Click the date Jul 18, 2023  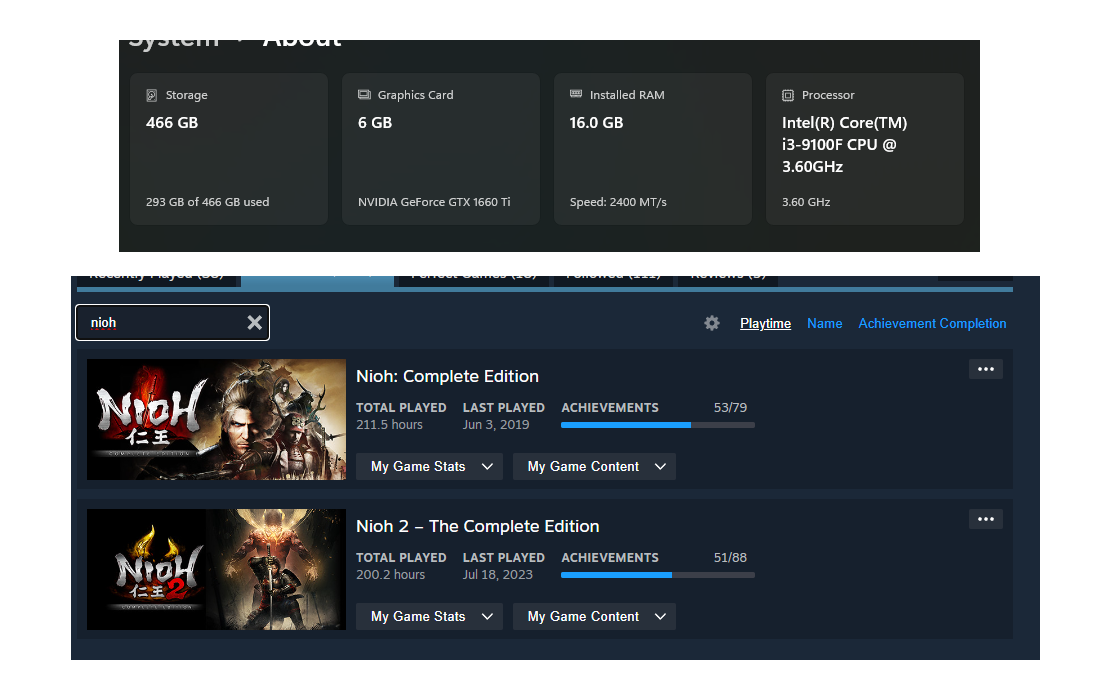click(497, 575)
